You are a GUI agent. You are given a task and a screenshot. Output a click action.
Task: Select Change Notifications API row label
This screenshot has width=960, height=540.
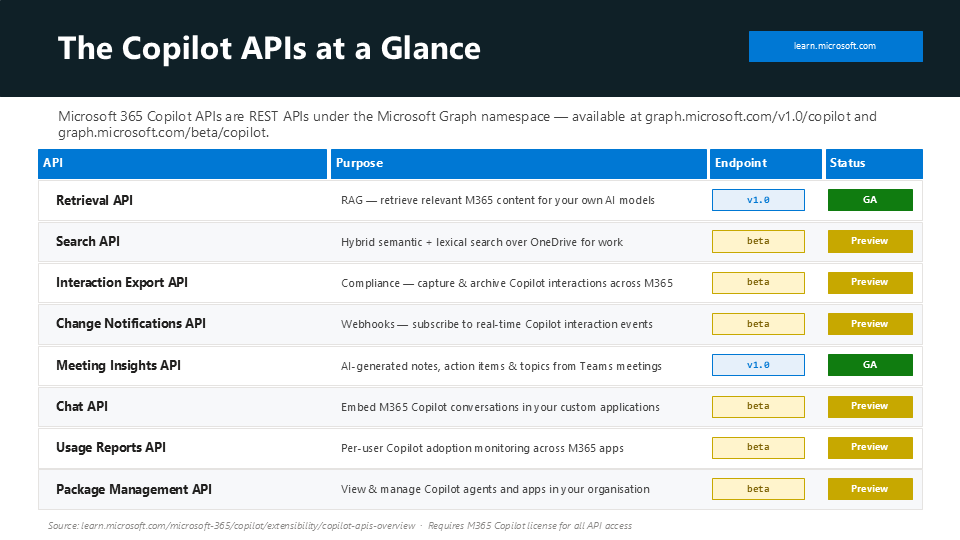point(131,323)
